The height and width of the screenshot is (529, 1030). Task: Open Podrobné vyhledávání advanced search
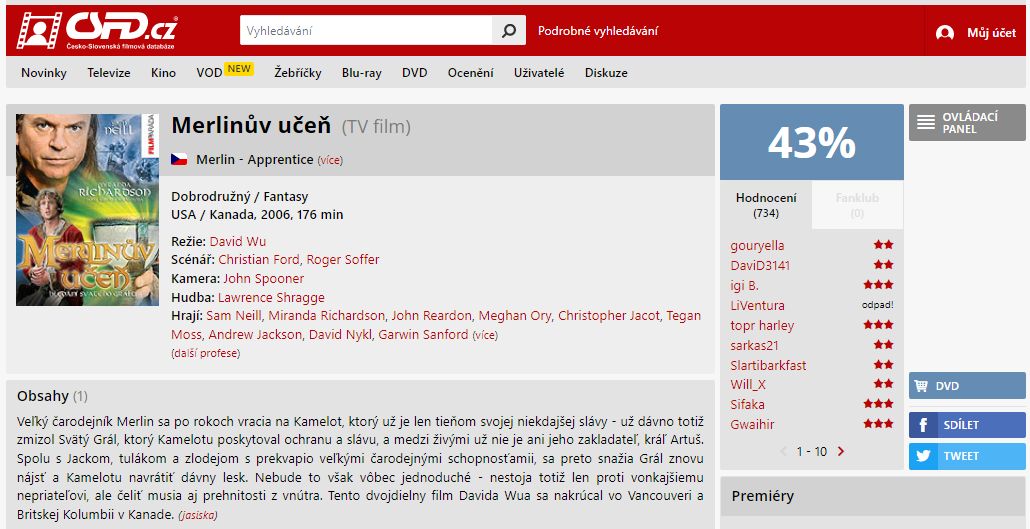tap(598, 31)
